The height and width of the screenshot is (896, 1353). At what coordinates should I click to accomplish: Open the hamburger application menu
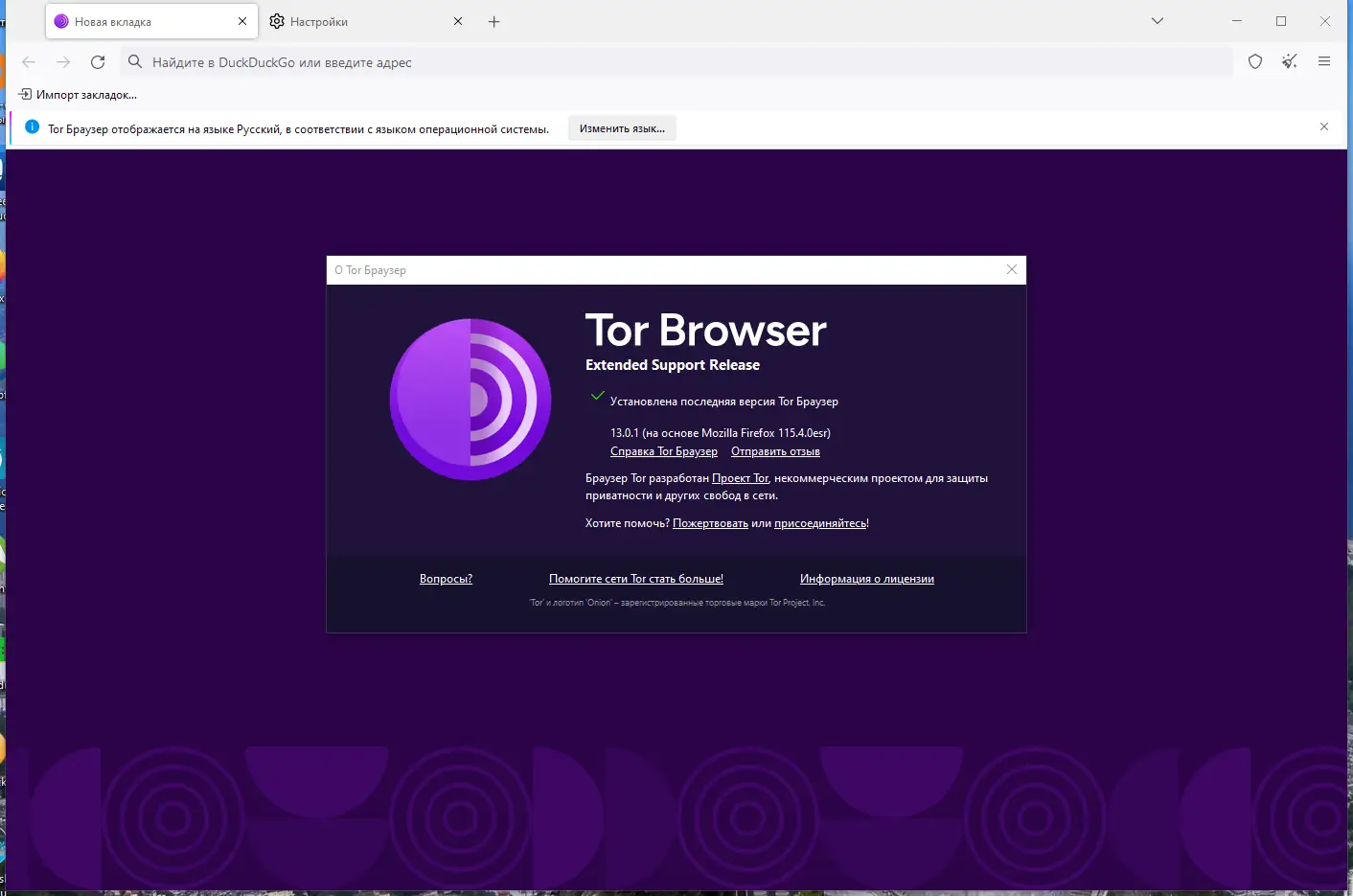click(1324, 62)
